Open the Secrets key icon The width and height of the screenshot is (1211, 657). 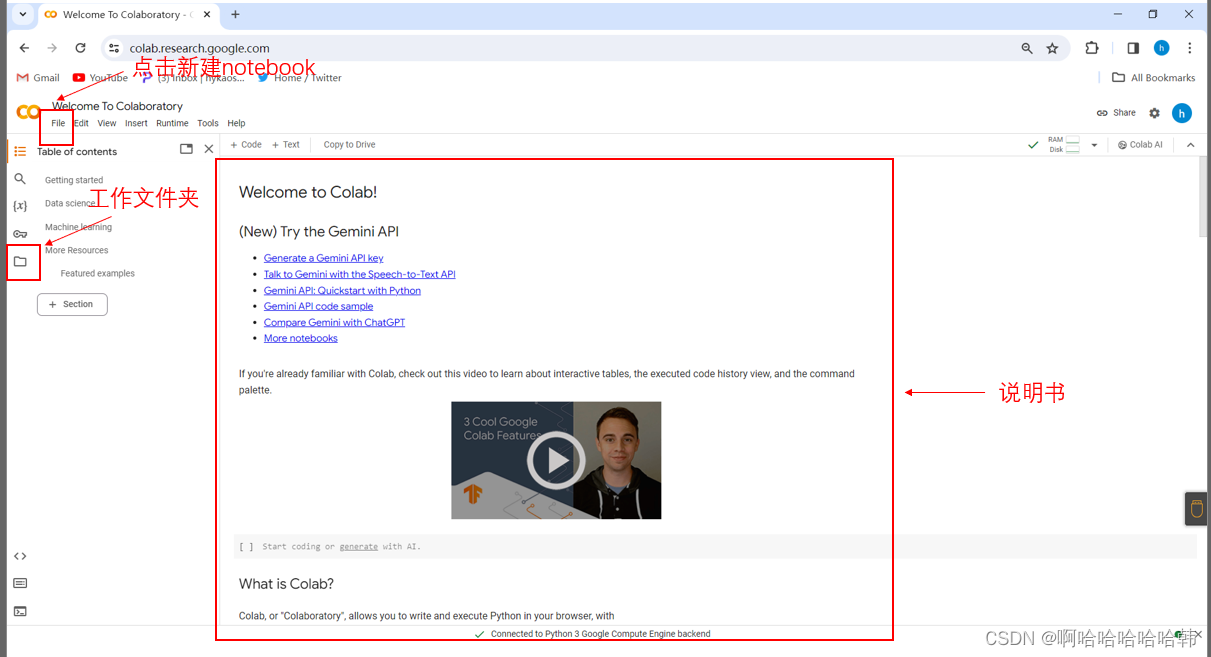(20, 234)
